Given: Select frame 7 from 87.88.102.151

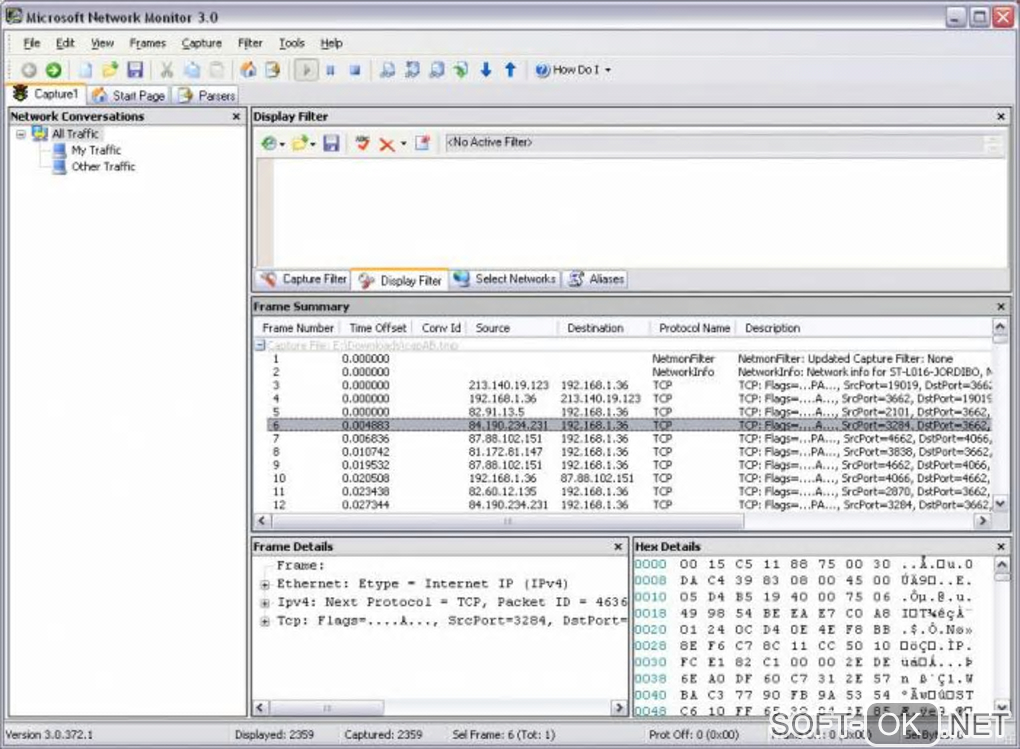Looking at the screenshot, I should 628,439.
